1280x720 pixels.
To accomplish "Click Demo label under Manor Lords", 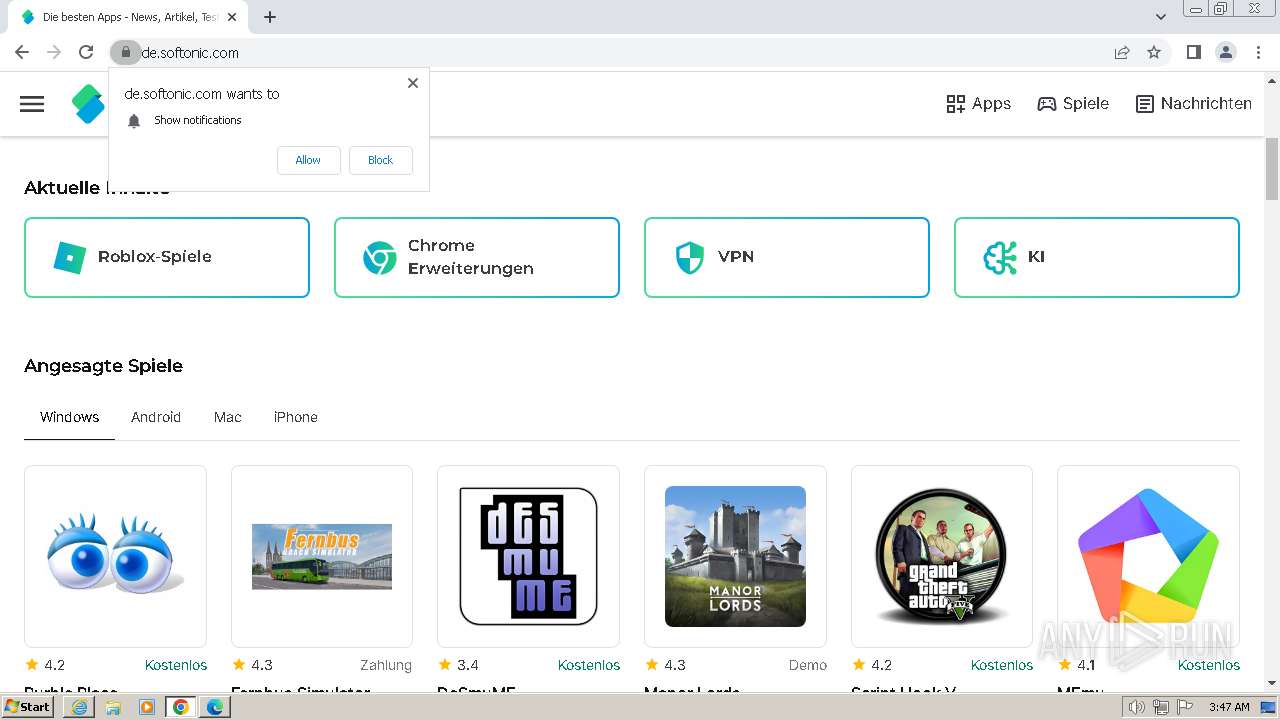I will click(x=808, y=665).
